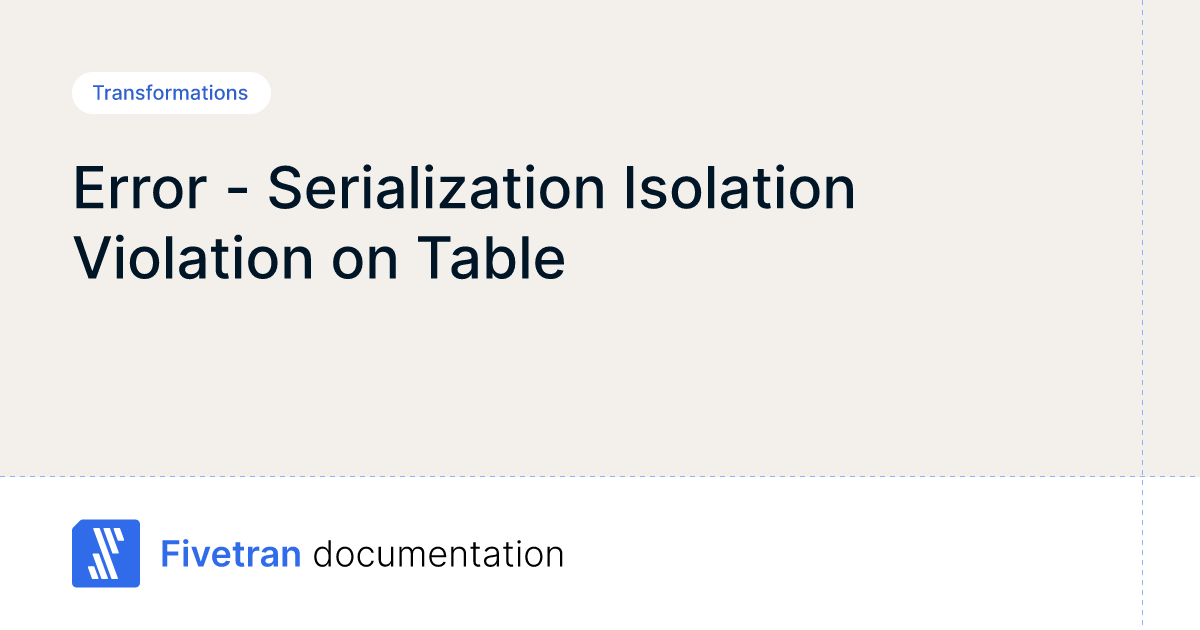The image size is (1200, 630).
Task: Click the word Serialization in heading
Action: point(437,188)
